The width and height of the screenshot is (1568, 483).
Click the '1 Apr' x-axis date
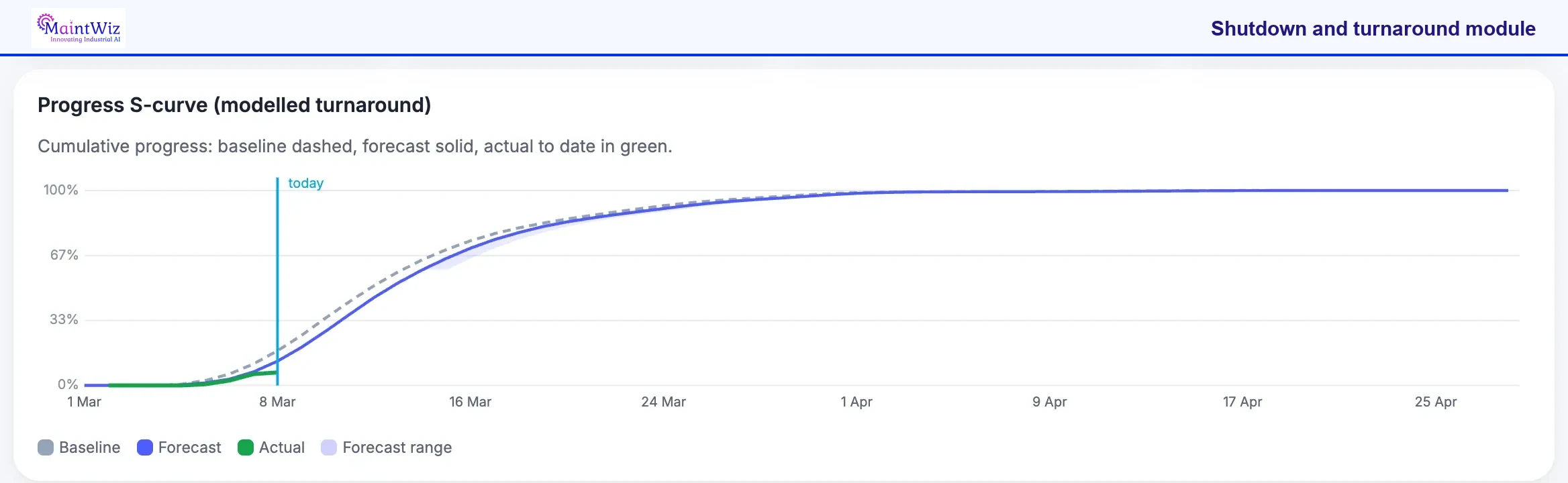point(856,402)
